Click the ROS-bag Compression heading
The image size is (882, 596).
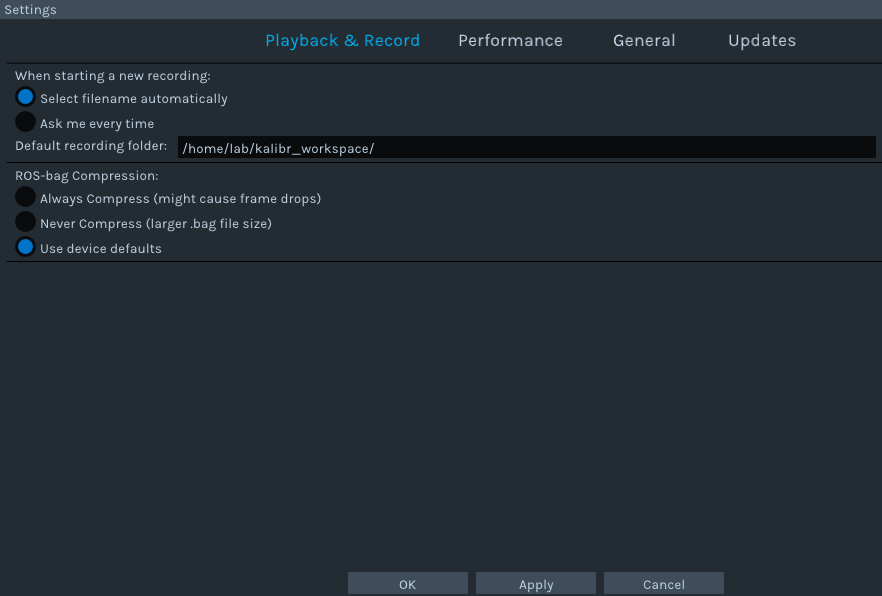[87, 175]
